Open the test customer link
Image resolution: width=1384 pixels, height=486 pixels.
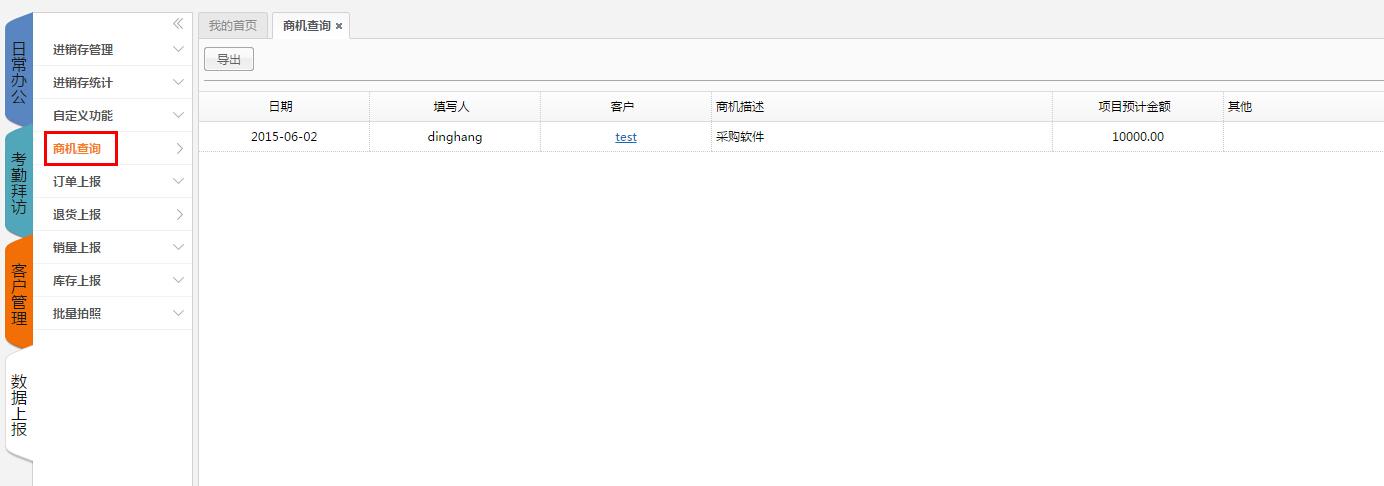click(x=626, y=137)
